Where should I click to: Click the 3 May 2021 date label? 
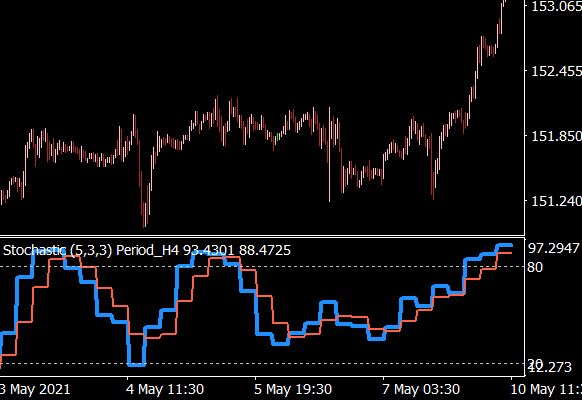click(35, 390)
